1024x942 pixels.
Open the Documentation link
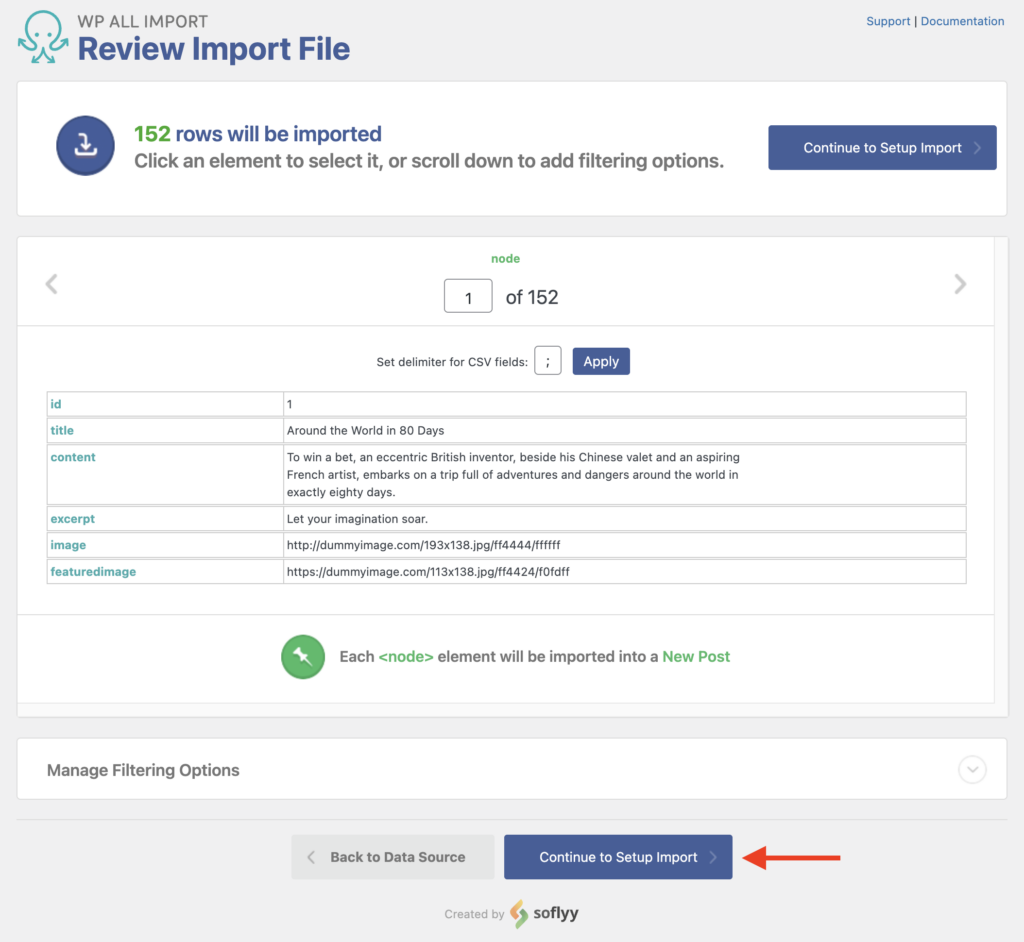(x=962, y=20)
